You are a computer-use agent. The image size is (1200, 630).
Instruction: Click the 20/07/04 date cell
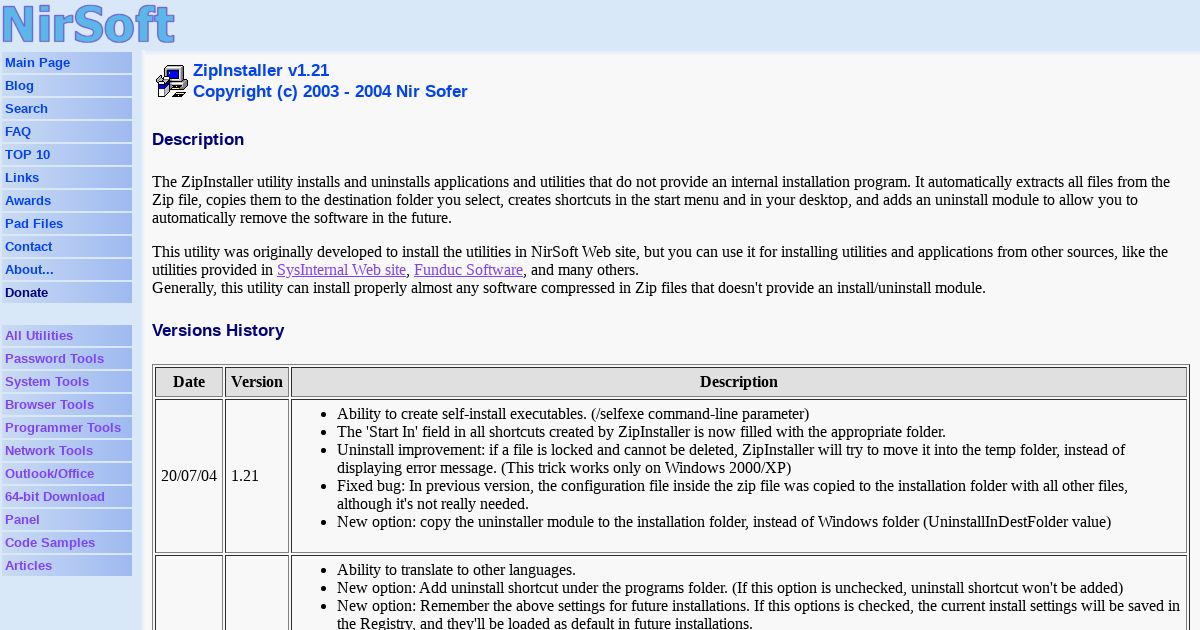pos(189,476)
